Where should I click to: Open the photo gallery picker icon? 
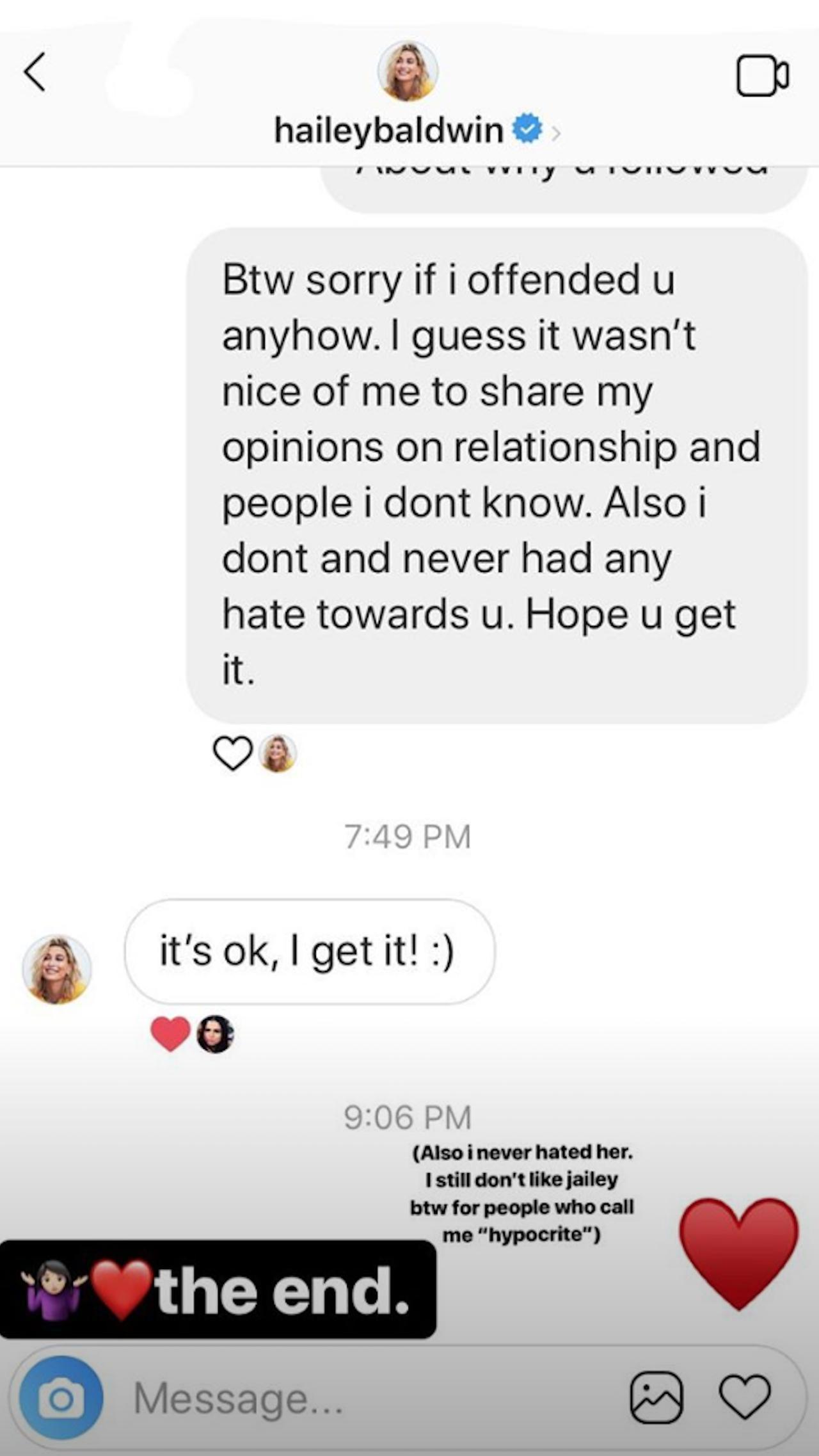[656, 1398]
